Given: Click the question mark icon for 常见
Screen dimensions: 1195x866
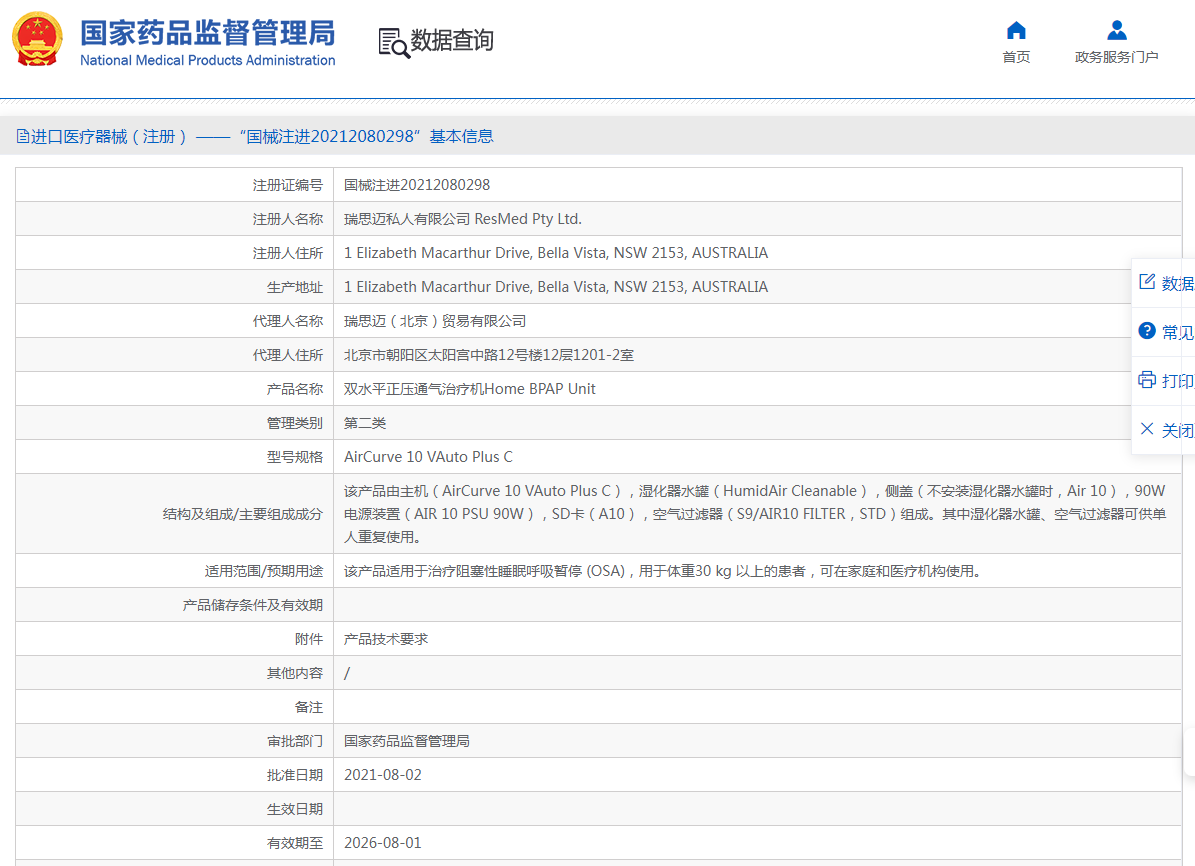Looking at the screenshot, I should pos(1147,331).
